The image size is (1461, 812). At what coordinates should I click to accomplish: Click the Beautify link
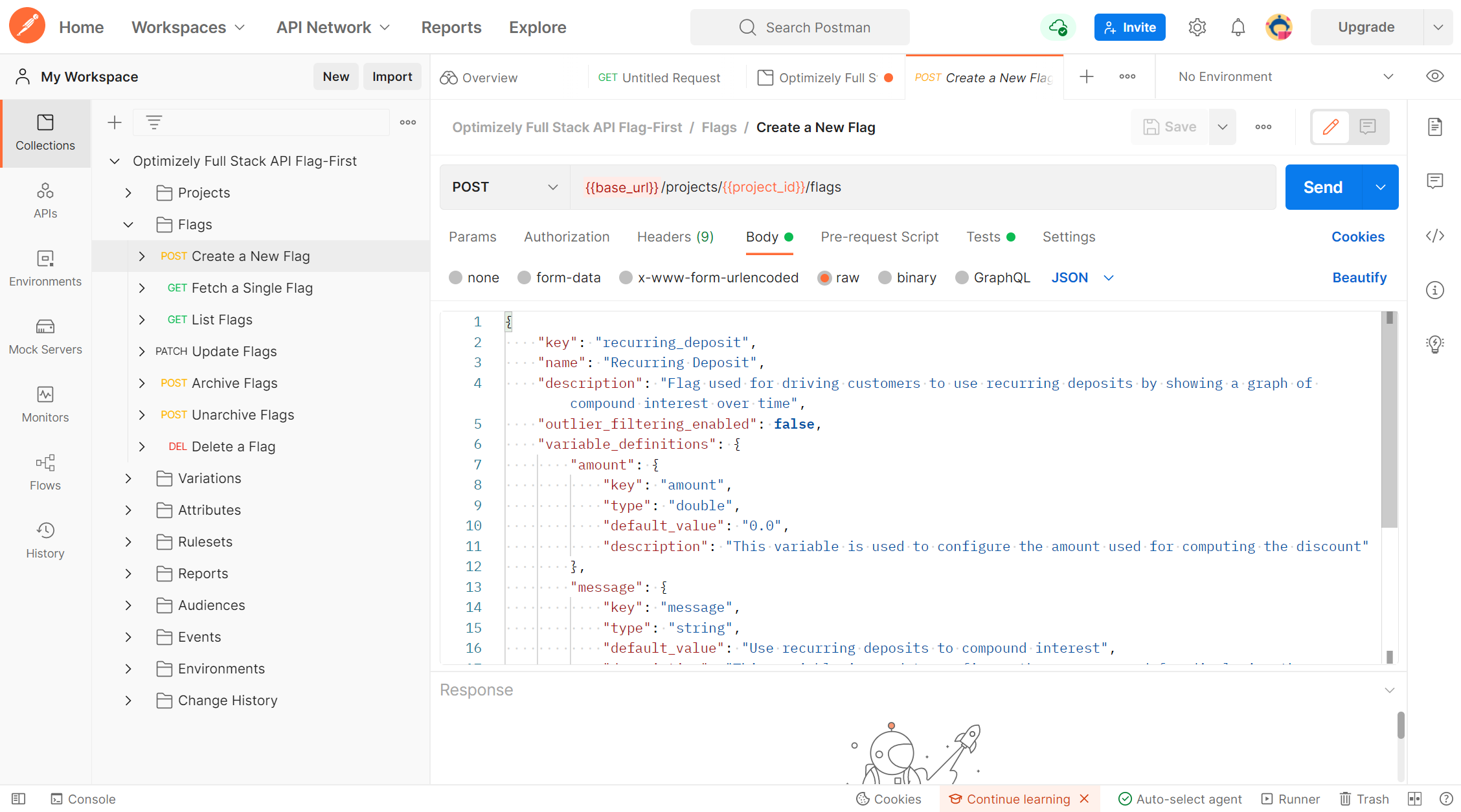coord(1359,278)
